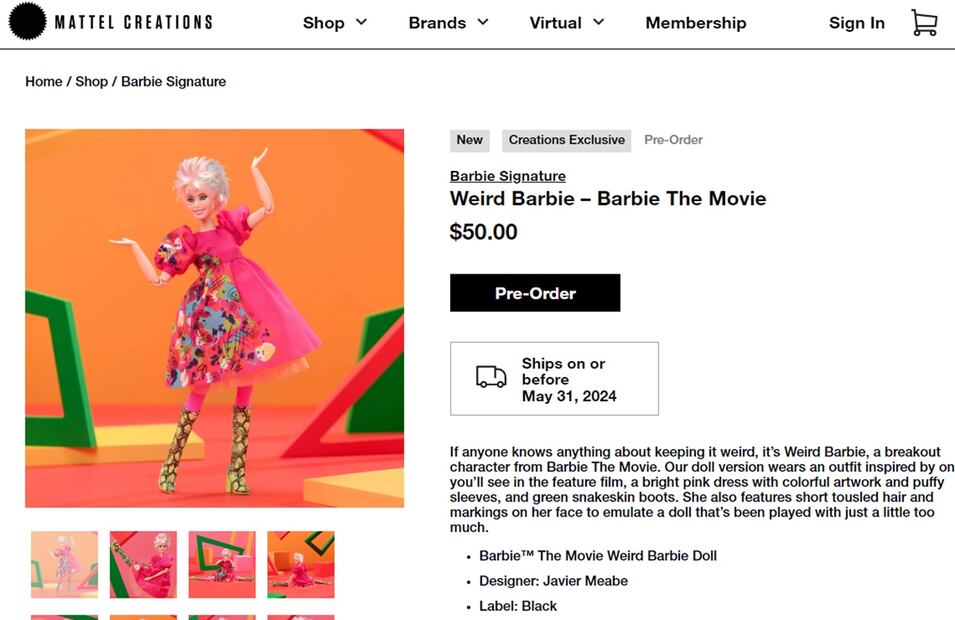Select the first doll thumbnail image
This screenshot has width=955, height=620.
(x=65, y=564)
